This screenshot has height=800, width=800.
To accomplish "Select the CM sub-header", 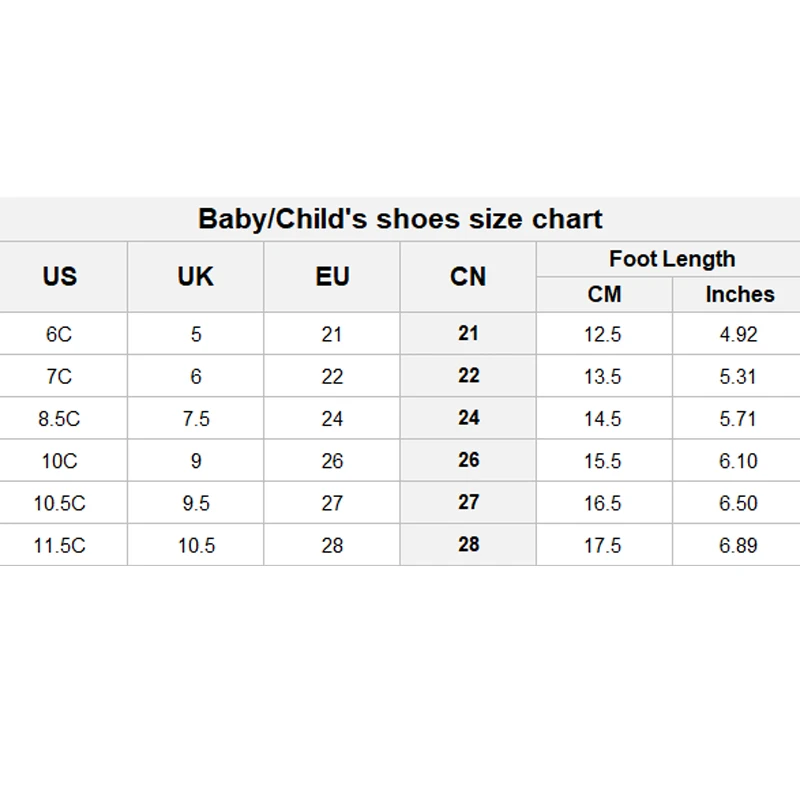I will pos(604,294).
